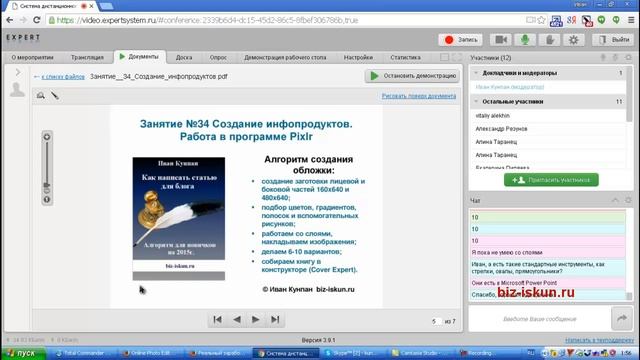Open the Настройки tab
This screenshot has width=640, height=360.
(x=358, y=58)
